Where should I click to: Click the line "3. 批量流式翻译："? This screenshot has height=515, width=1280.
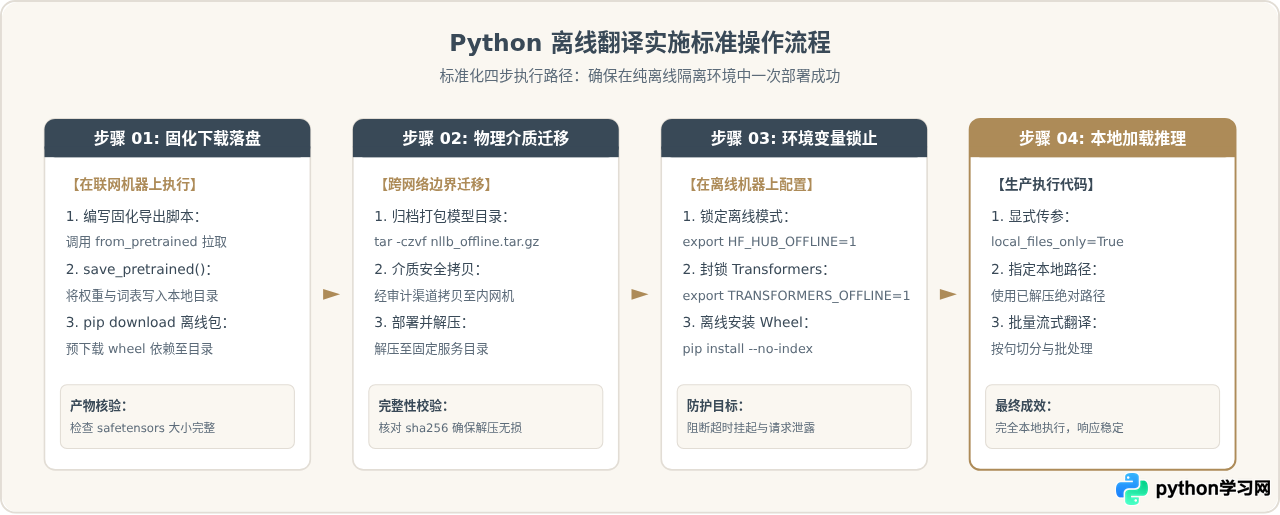[1044, 323]
